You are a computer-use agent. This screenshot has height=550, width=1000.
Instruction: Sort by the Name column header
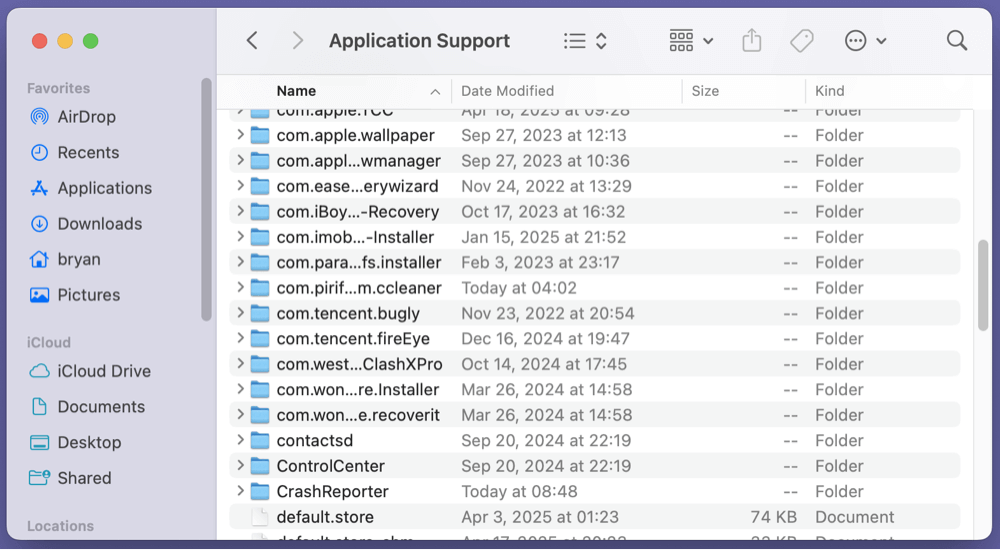pyautogui.click(x=296, y=91)
